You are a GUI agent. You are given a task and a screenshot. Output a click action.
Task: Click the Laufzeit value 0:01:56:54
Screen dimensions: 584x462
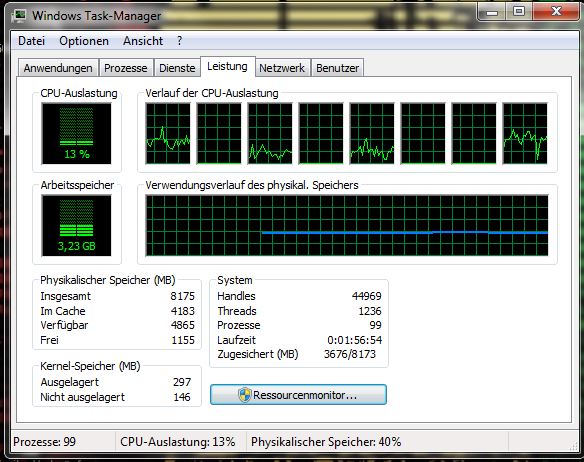[355, 340]
